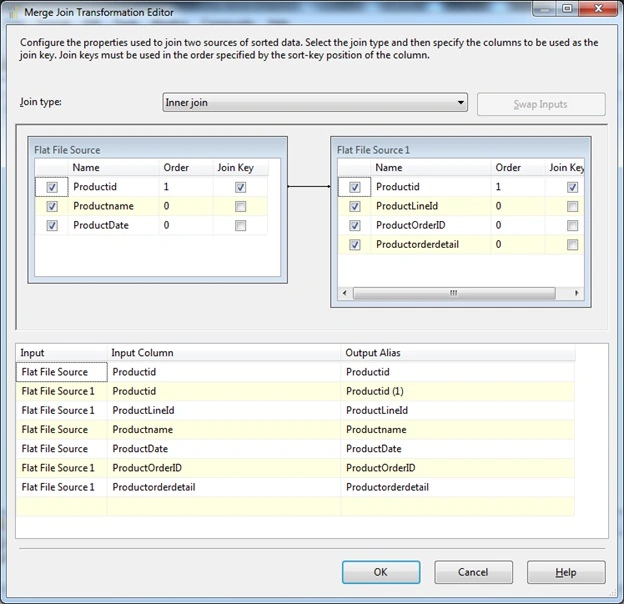Select ProductOrderID name cell in Flat File Source 1
The height and width of the screenshot is (604, 624).
click(x=430, y=226)
